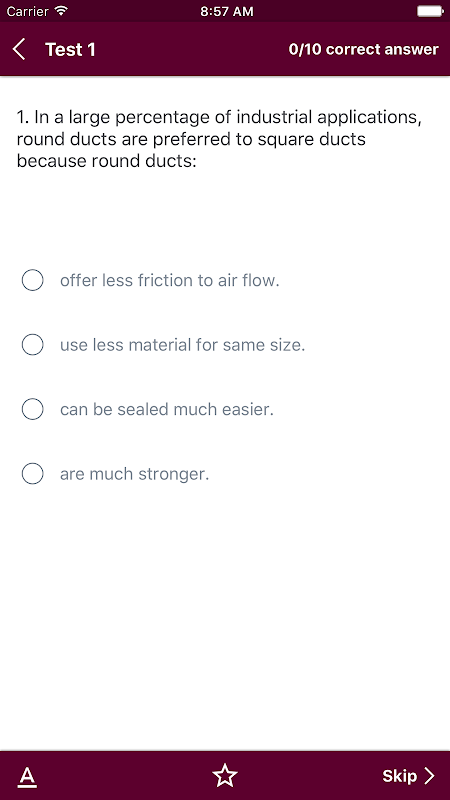The width and height of the screenshot is (450, 800).
Task: Tap the 8:57 AM clock
Action: coord(227,11)
